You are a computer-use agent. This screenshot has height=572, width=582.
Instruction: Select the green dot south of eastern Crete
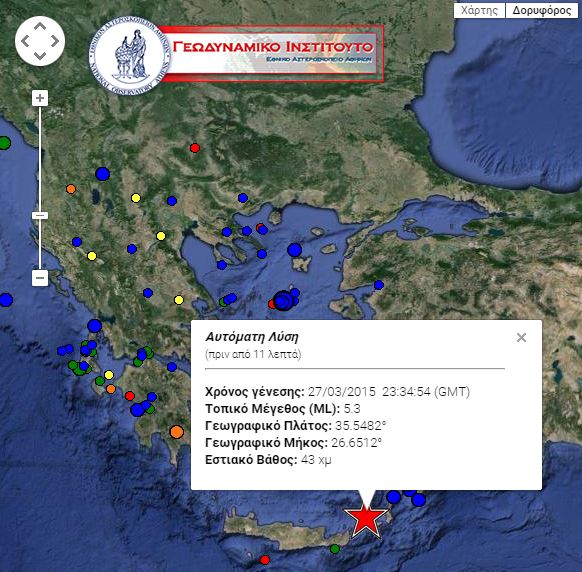[x=335, y=549]
